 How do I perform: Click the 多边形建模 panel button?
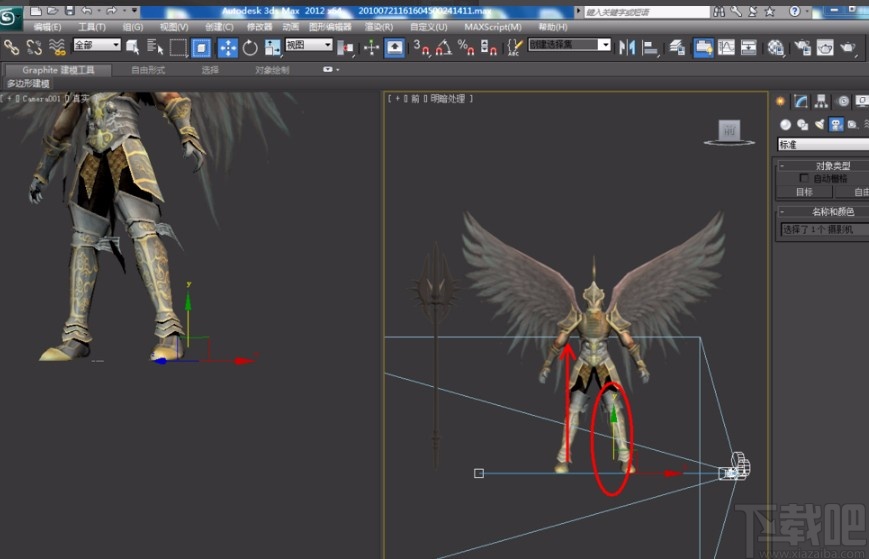click(28, 84)
